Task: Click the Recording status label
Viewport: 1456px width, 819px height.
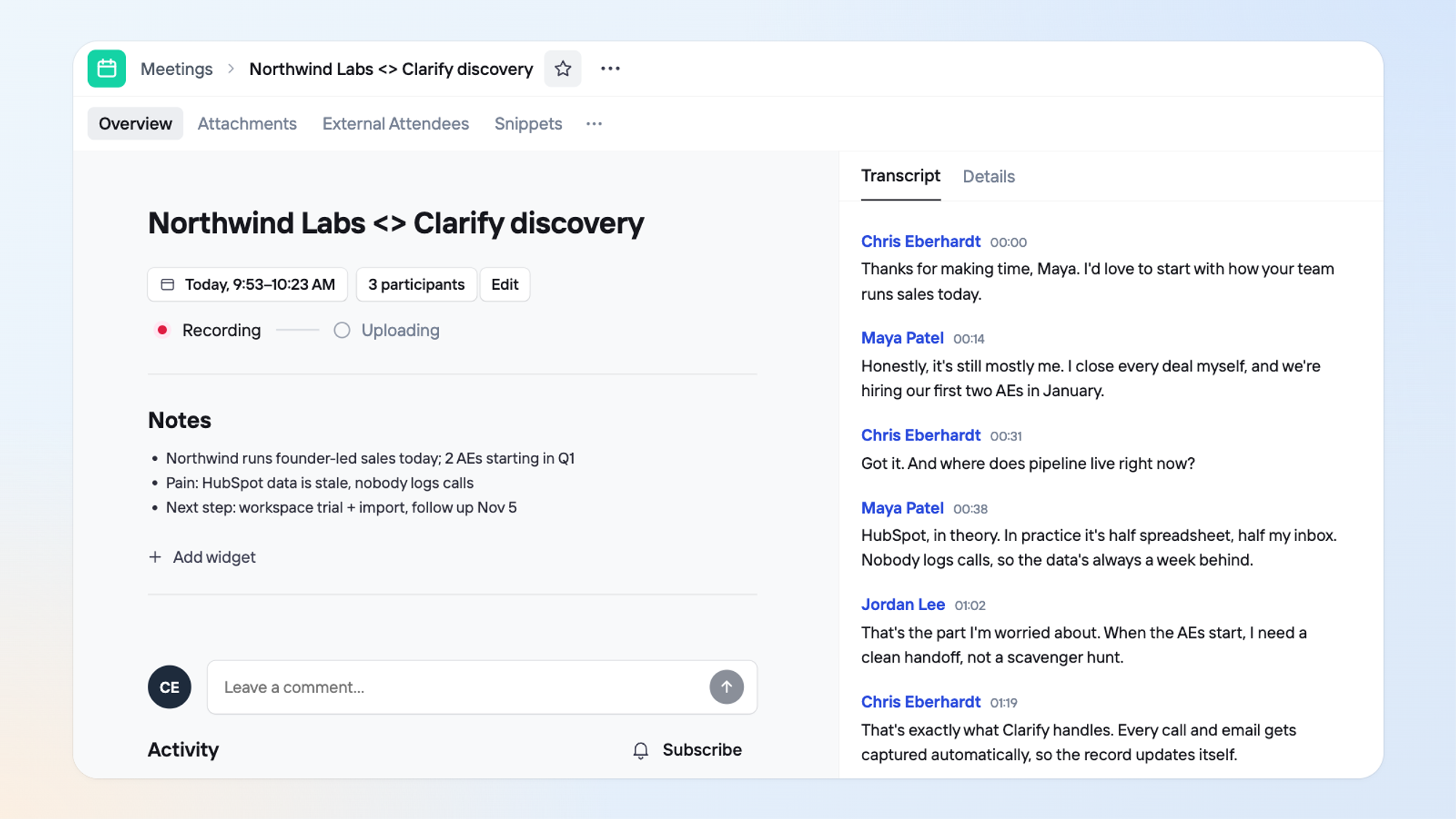Action: [221, 330]
